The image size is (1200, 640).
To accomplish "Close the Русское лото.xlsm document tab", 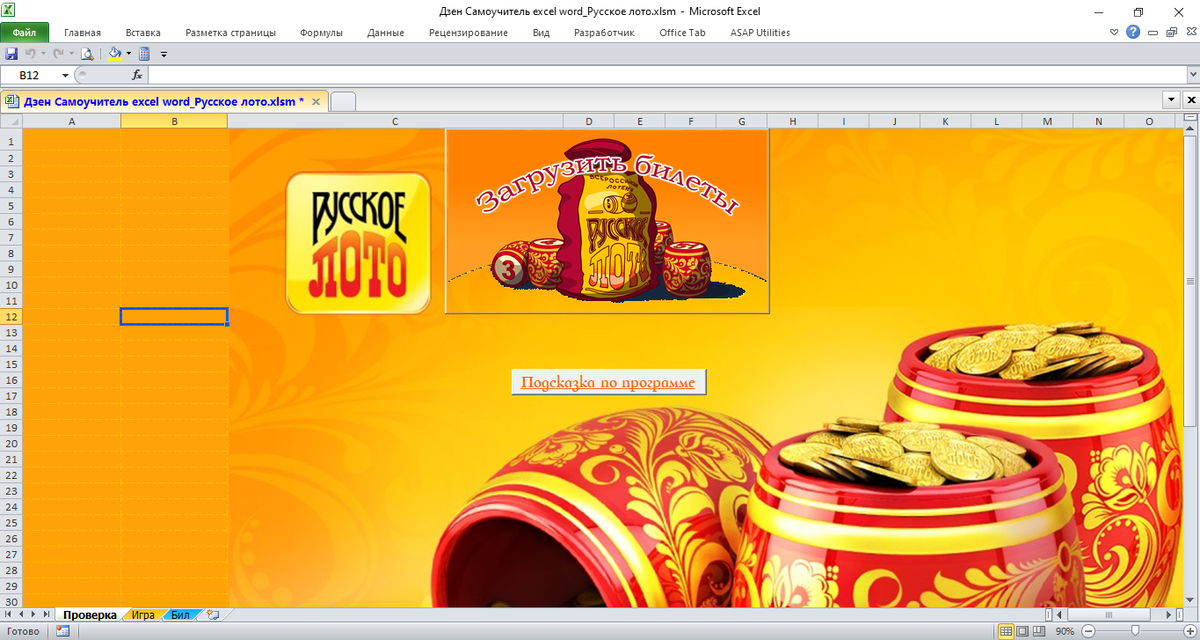I will (x=316, y=101).
